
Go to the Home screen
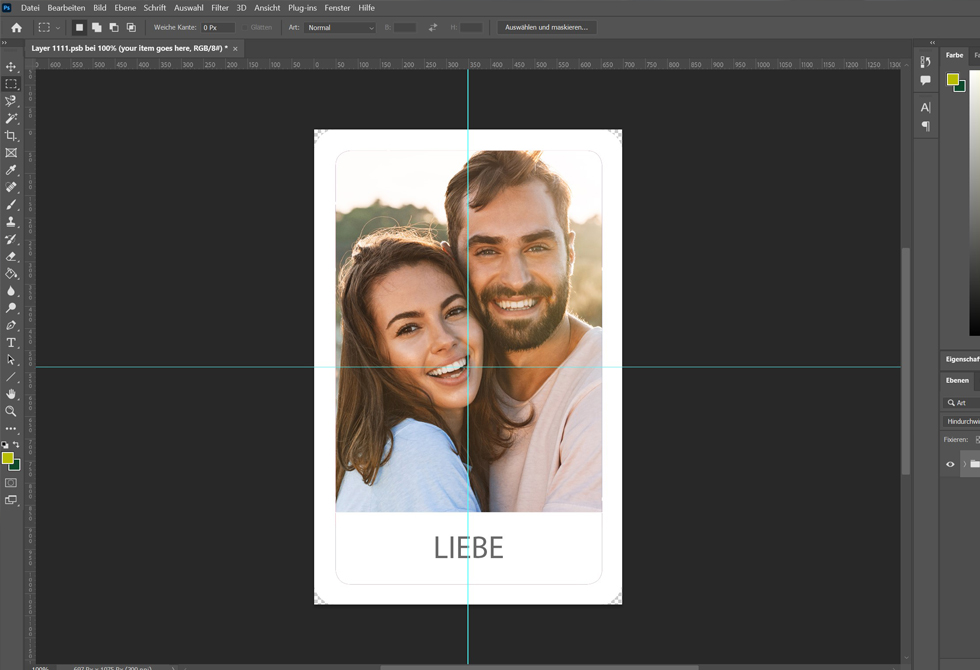16,28
